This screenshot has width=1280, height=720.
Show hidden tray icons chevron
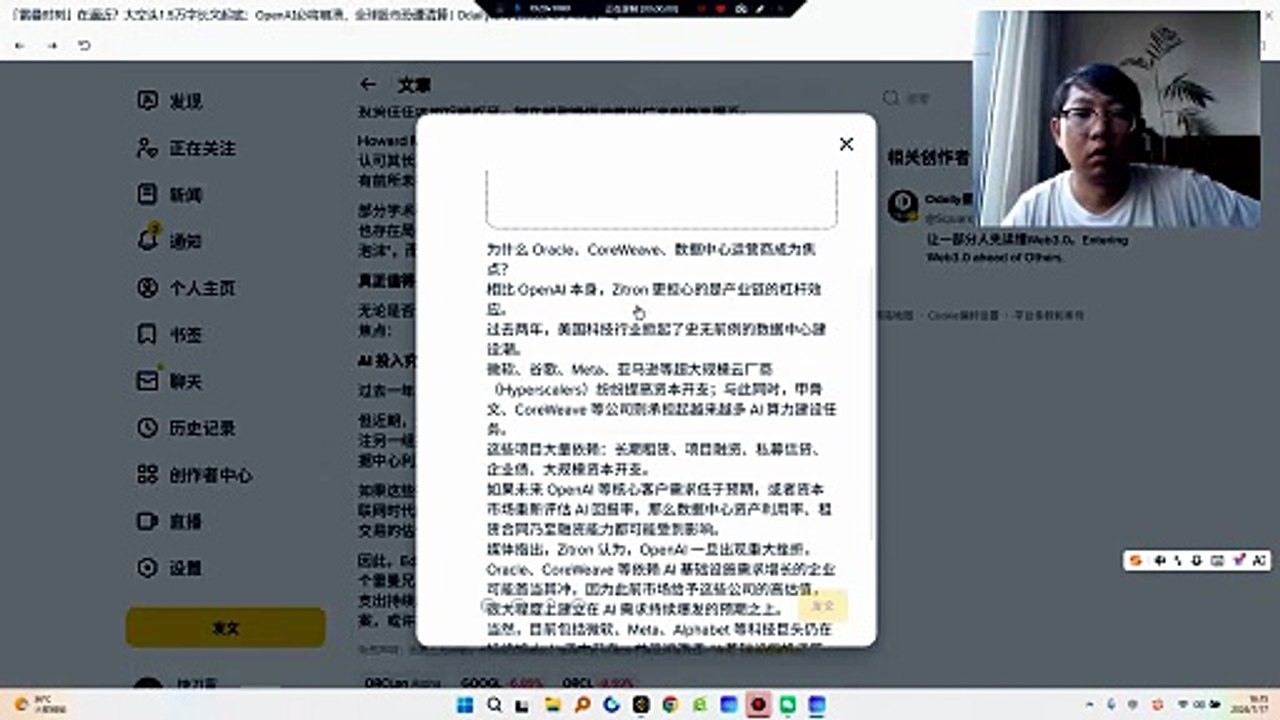[x=1089, y=705]
